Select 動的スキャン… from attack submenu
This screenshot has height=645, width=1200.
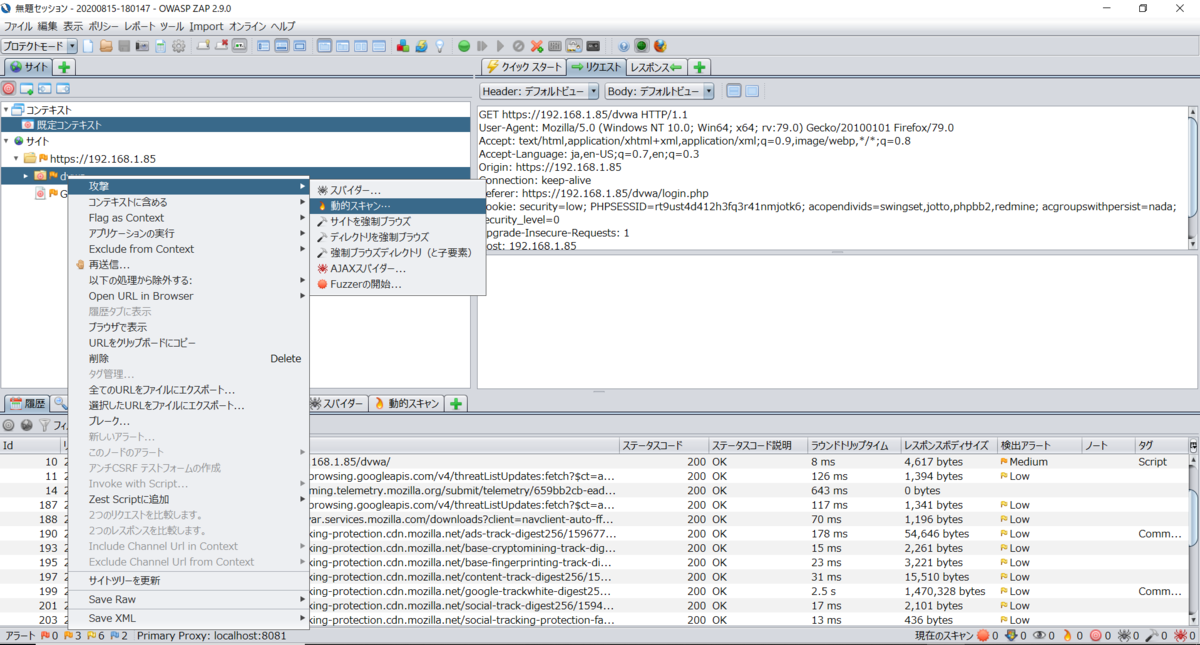[398, 205]
